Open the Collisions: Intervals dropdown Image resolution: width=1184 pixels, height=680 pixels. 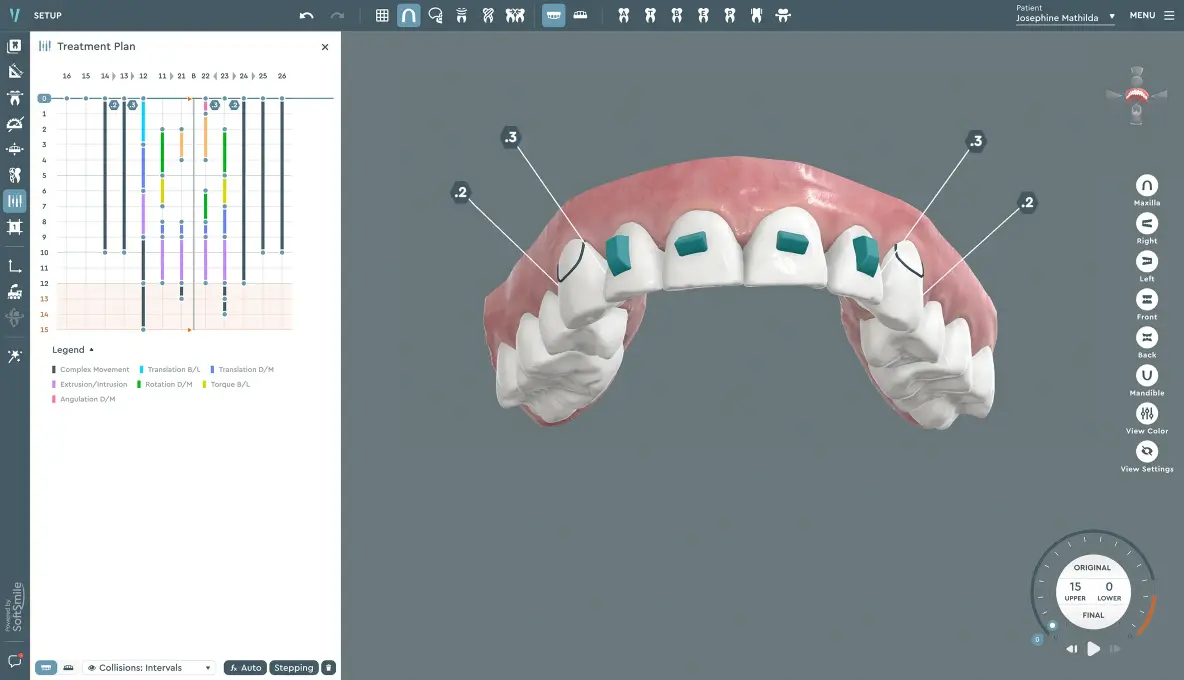[x=148, y=667]
